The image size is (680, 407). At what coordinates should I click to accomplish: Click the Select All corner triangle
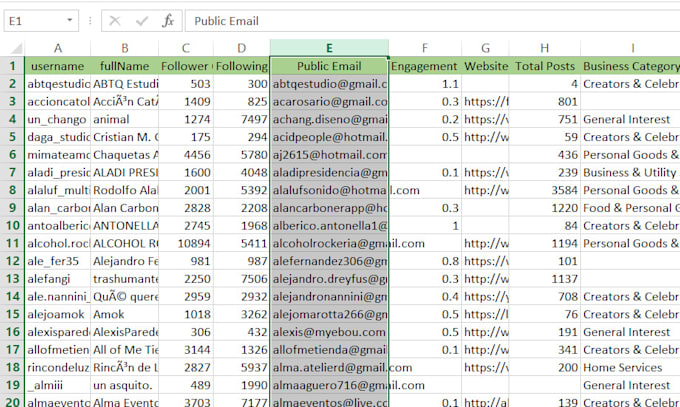16,48
